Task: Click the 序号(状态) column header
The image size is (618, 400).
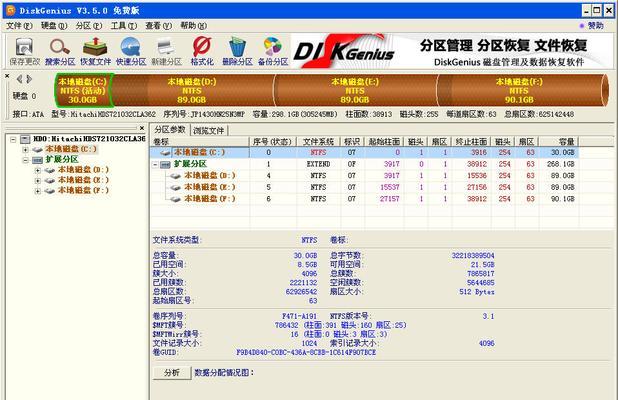Action: [273, 141]
